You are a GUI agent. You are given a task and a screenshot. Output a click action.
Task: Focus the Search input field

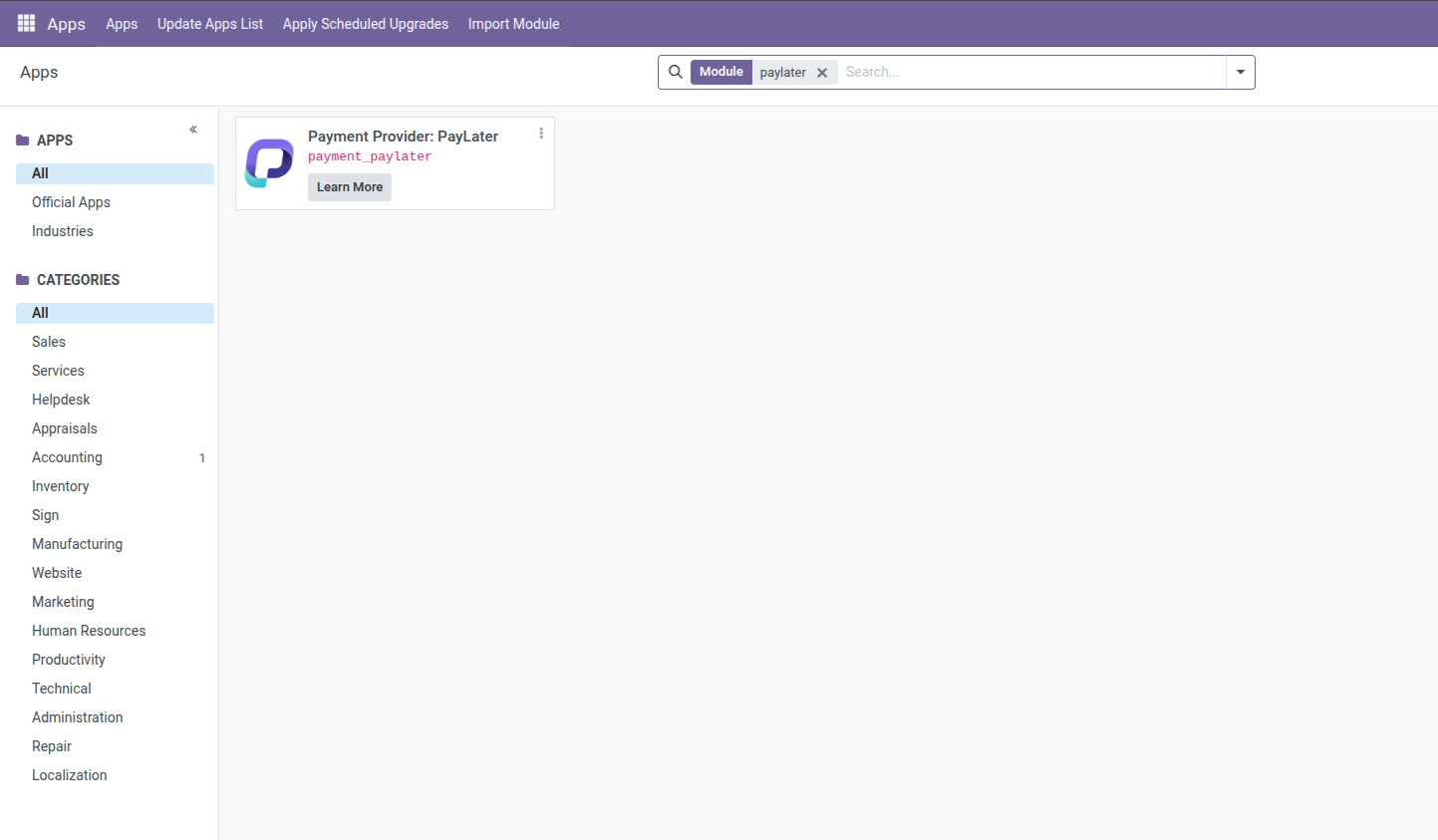pyautogui.click(x=1031, y=72)
